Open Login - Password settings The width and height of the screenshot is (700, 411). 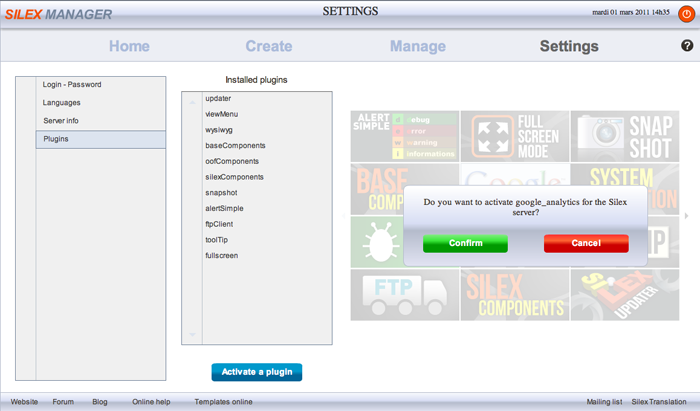point(101,84)
